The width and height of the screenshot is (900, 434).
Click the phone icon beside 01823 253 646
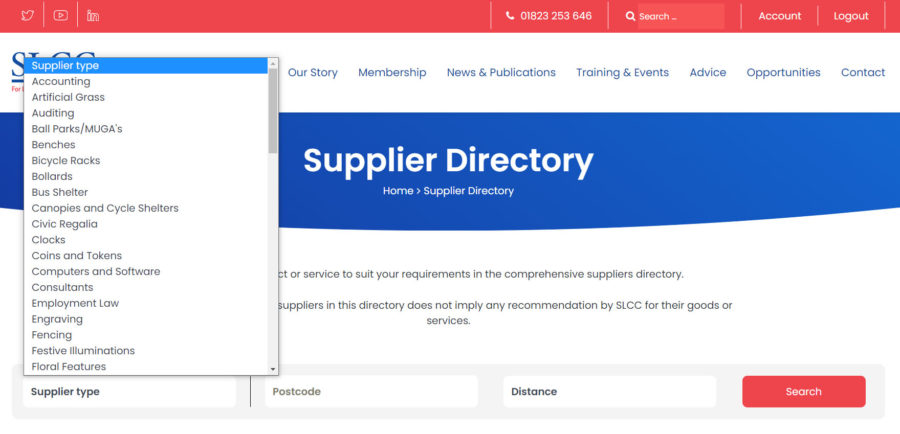510,16
